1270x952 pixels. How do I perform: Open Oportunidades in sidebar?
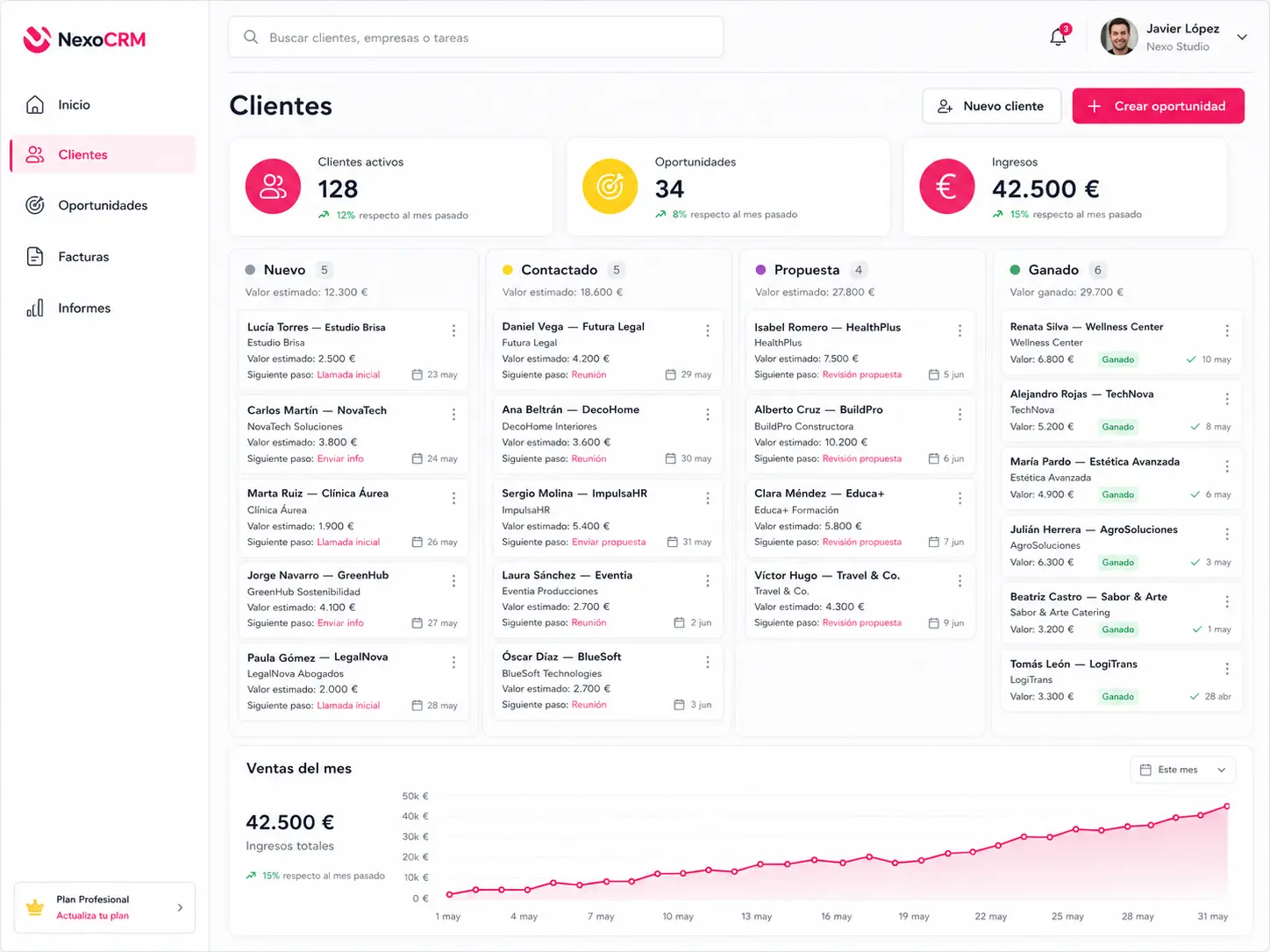(x=103, y=205)
